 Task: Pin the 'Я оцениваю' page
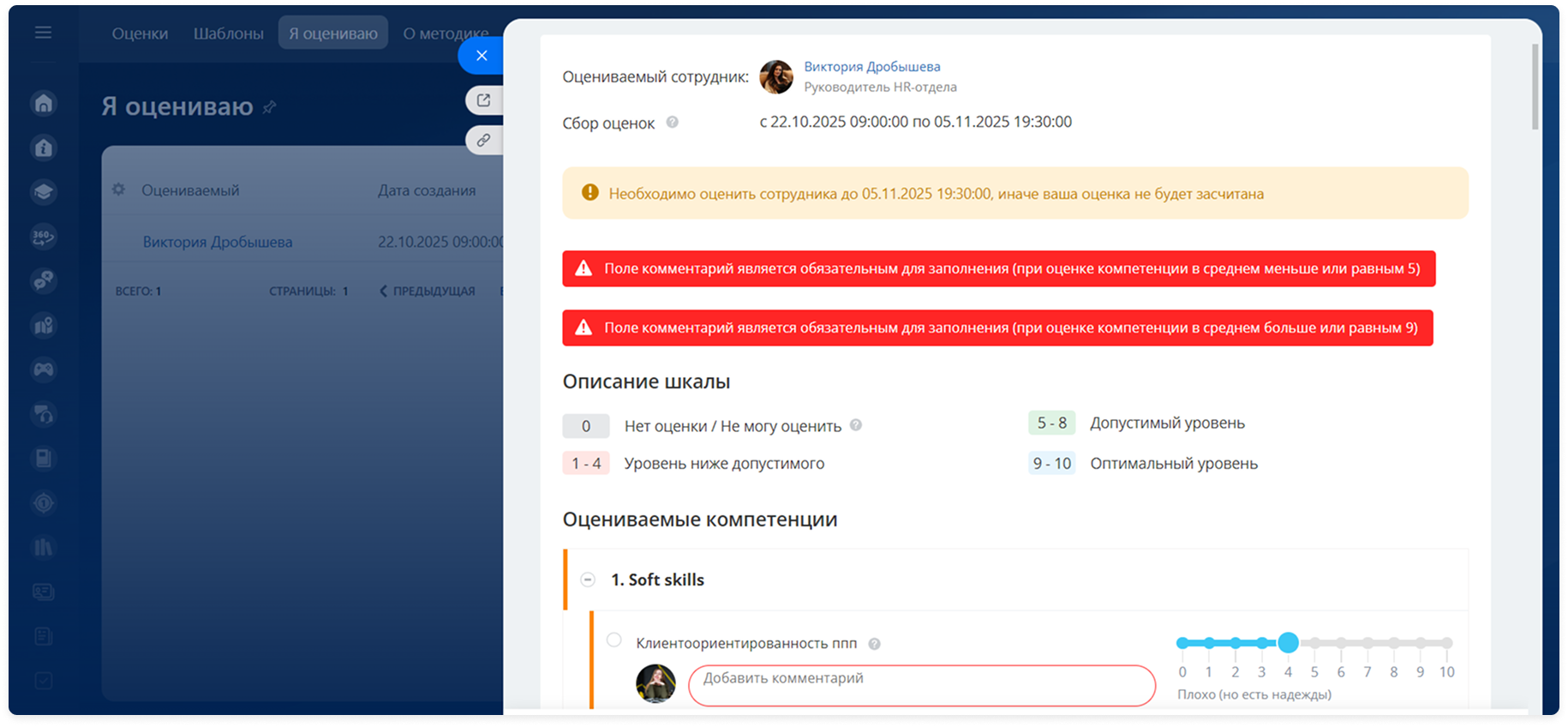point(269,107)
